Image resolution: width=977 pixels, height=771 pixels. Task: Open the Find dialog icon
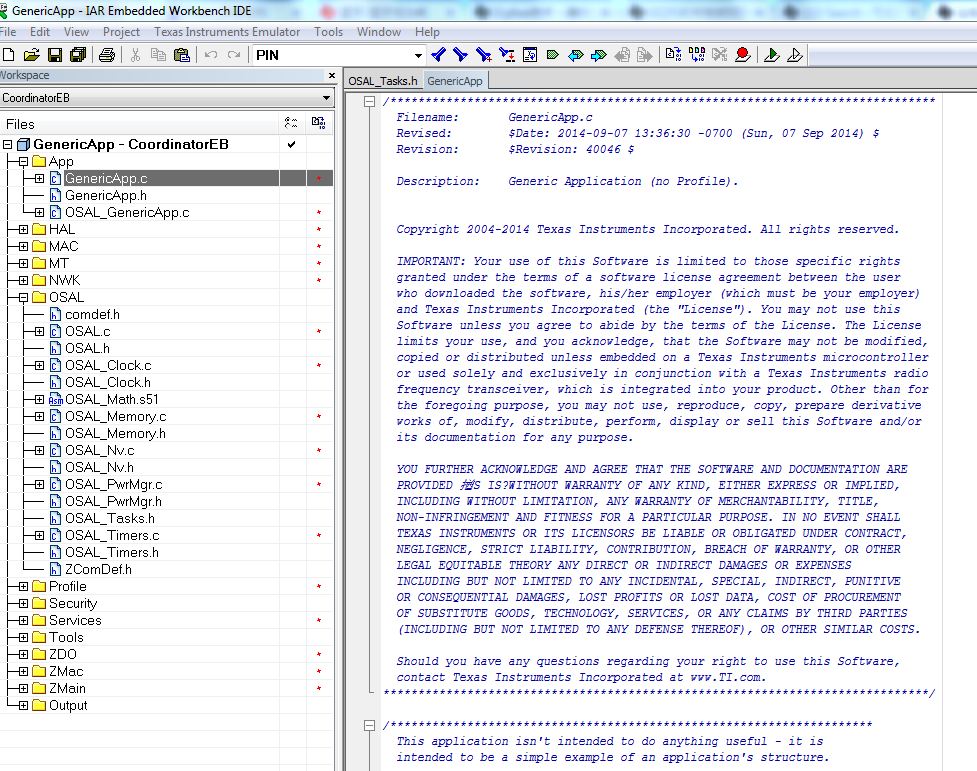coord(484,55)
